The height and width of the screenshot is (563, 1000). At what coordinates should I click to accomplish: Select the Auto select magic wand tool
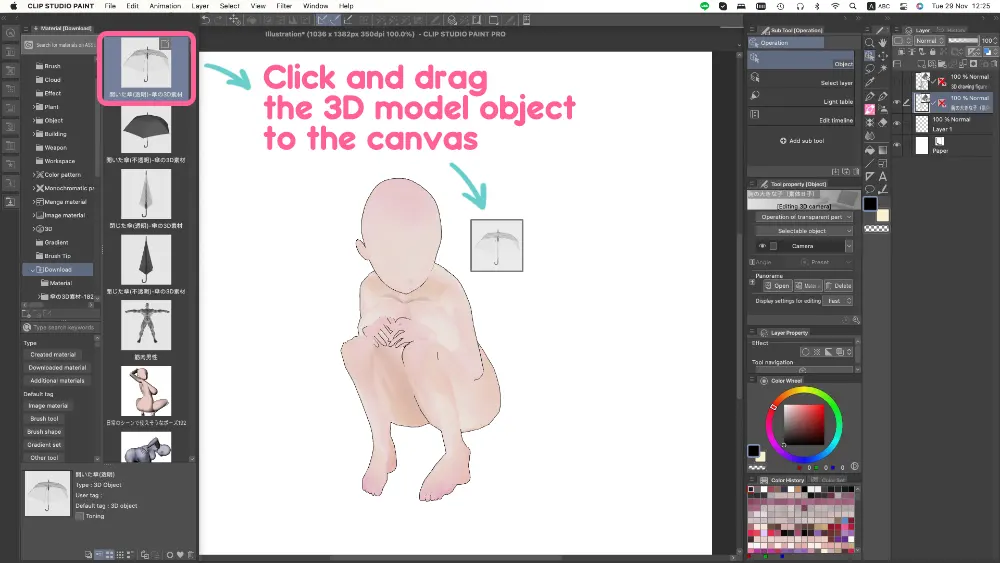tap(883, 68)
